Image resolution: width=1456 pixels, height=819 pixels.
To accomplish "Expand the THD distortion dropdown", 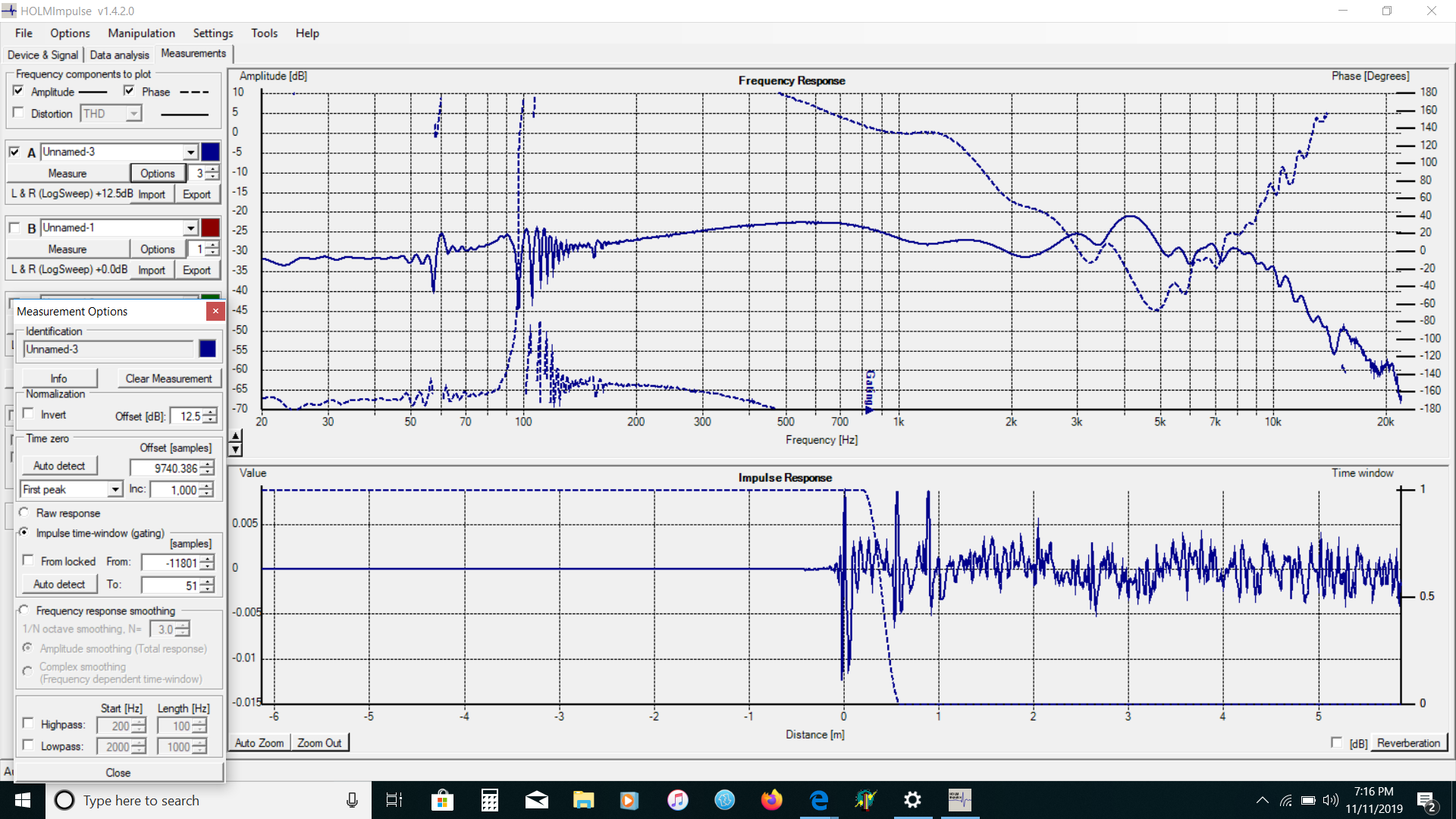I will (x=133, y=114).
